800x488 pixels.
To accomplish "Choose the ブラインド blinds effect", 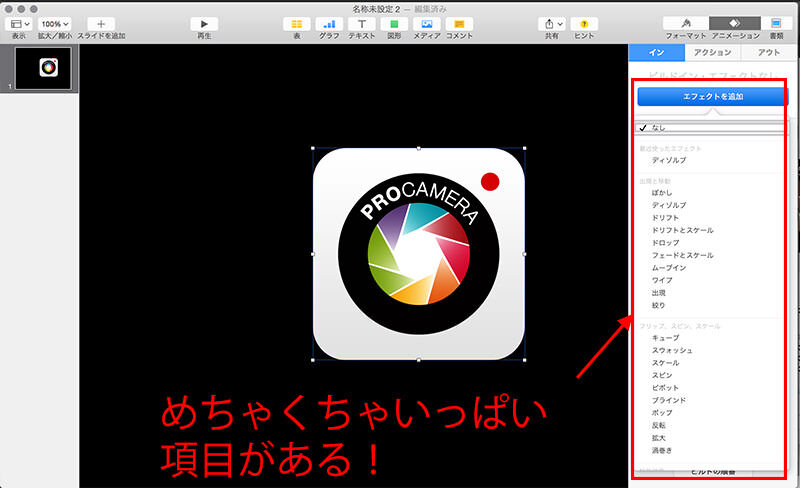I will pyautogui.click(x=668, y=401).
